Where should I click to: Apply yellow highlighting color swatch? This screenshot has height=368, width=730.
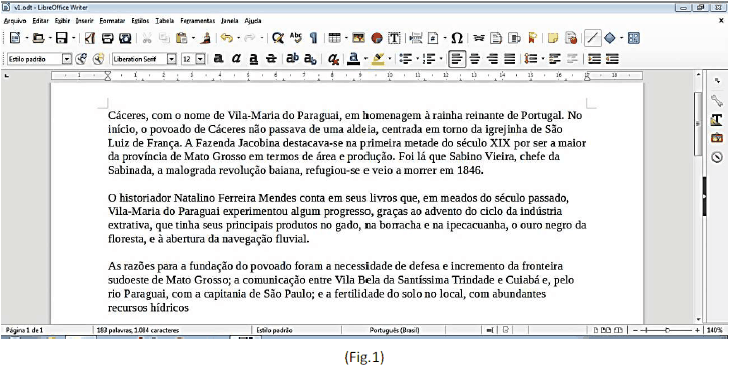point(378,59)
